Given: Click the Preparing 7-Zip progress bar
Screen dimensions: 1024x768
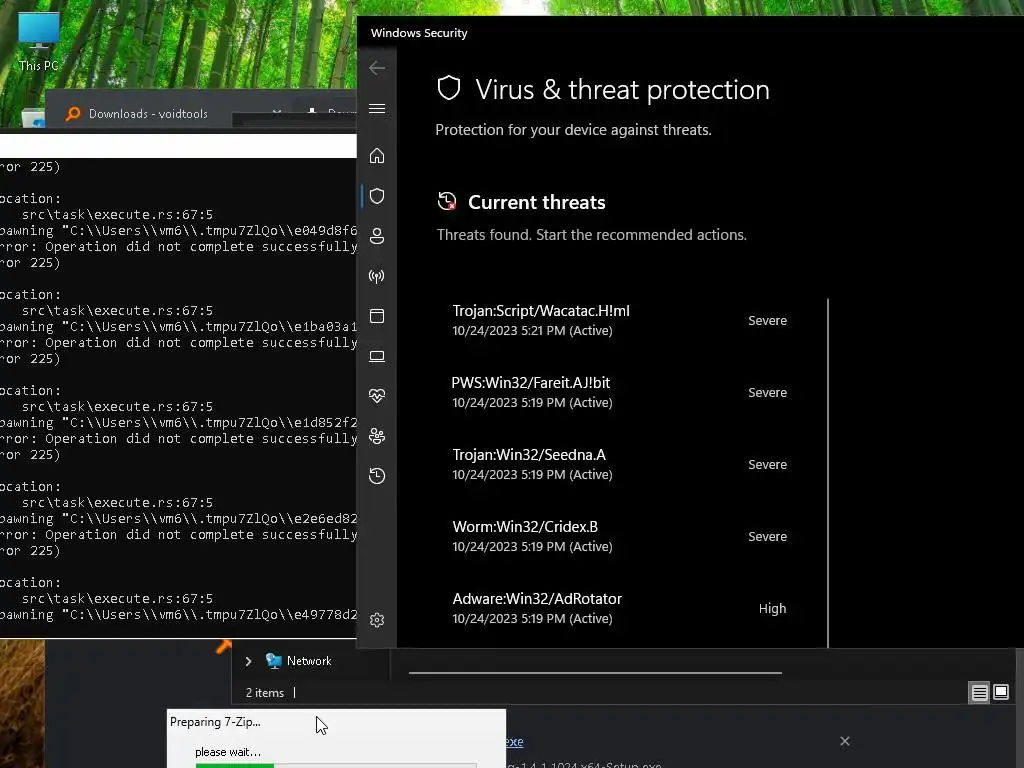Looking at the screenshot, I should [336, 765].
